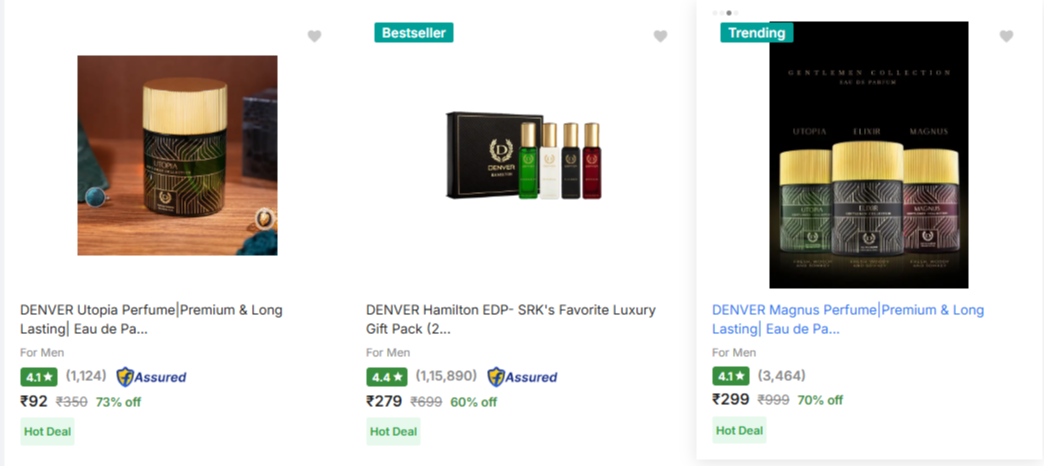Select the image carousel dots above Magnus Perfume

725,13
